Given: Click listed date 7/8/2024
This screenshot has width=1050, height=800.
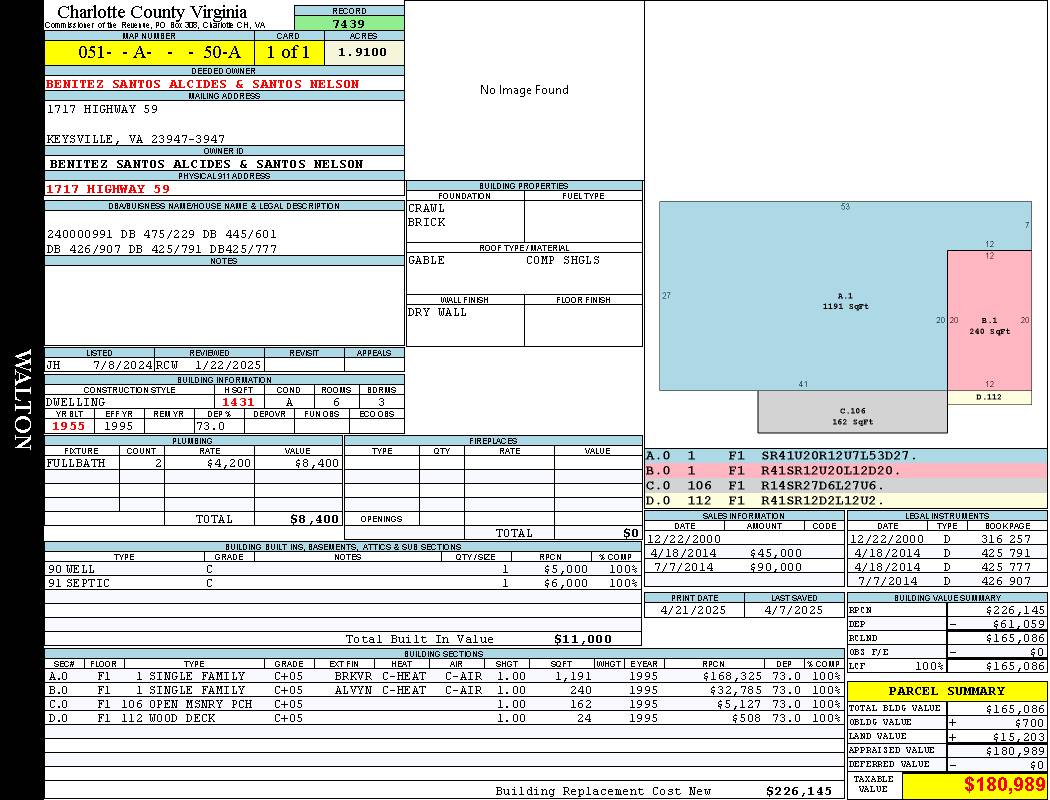Looking at the screenshot, I should tap(123, 366).
